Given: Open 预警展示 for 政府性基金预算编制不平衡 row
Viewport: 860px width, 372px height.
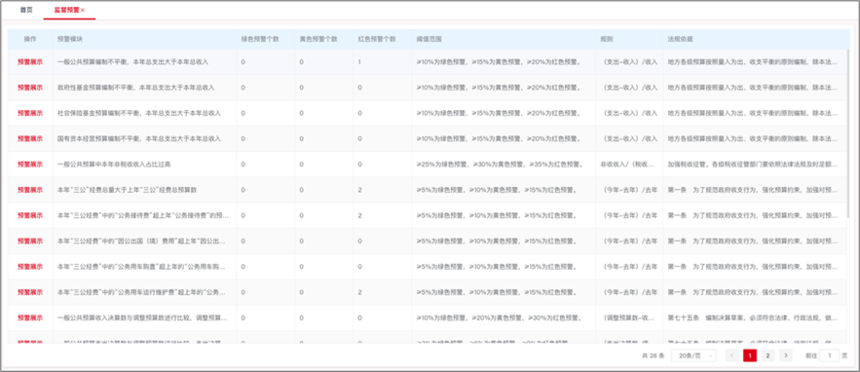Looking at the screenshot, I should coord(30,88).
